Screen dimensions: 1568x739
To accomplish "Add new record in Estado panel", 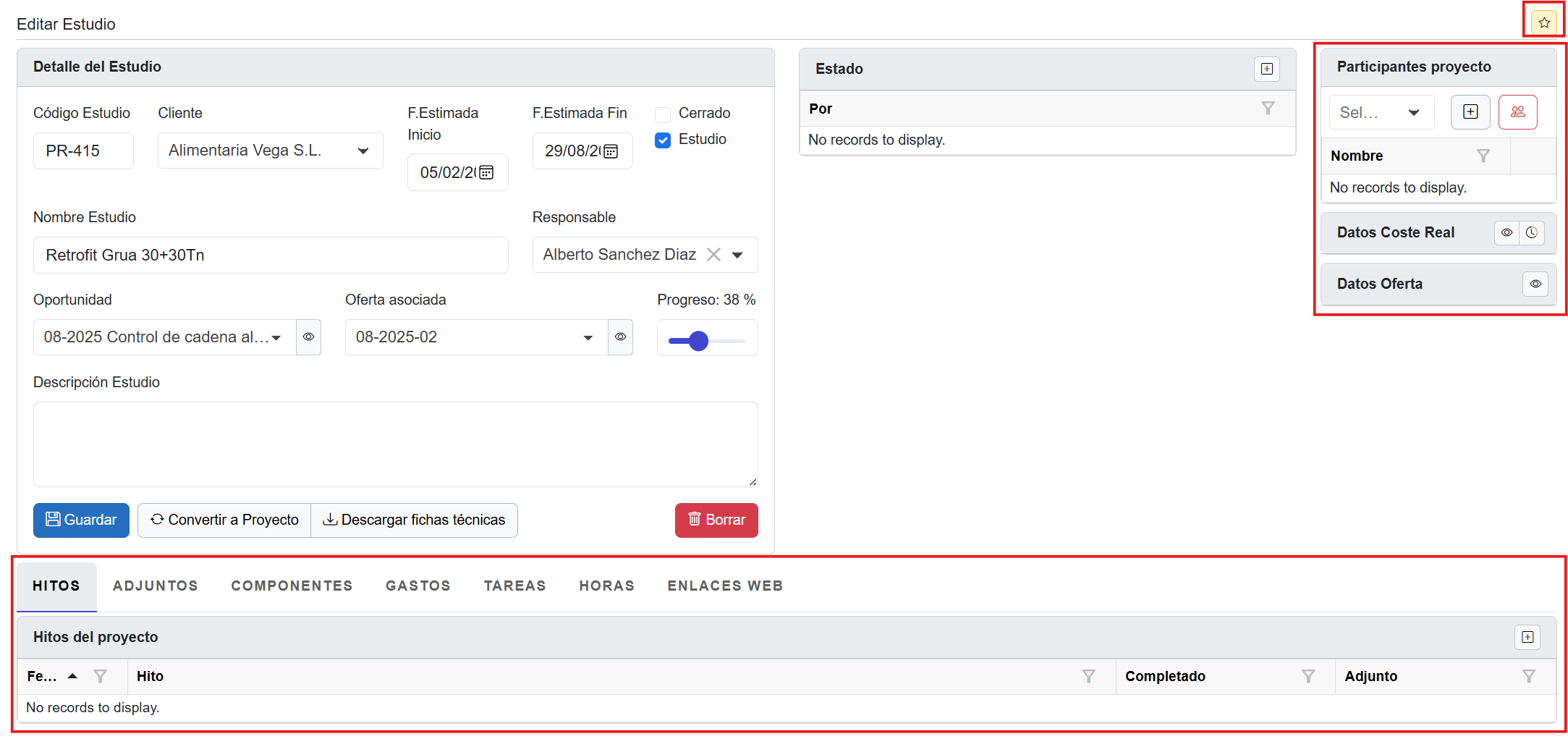I will pyautogui.click(x=1266, y=69).
